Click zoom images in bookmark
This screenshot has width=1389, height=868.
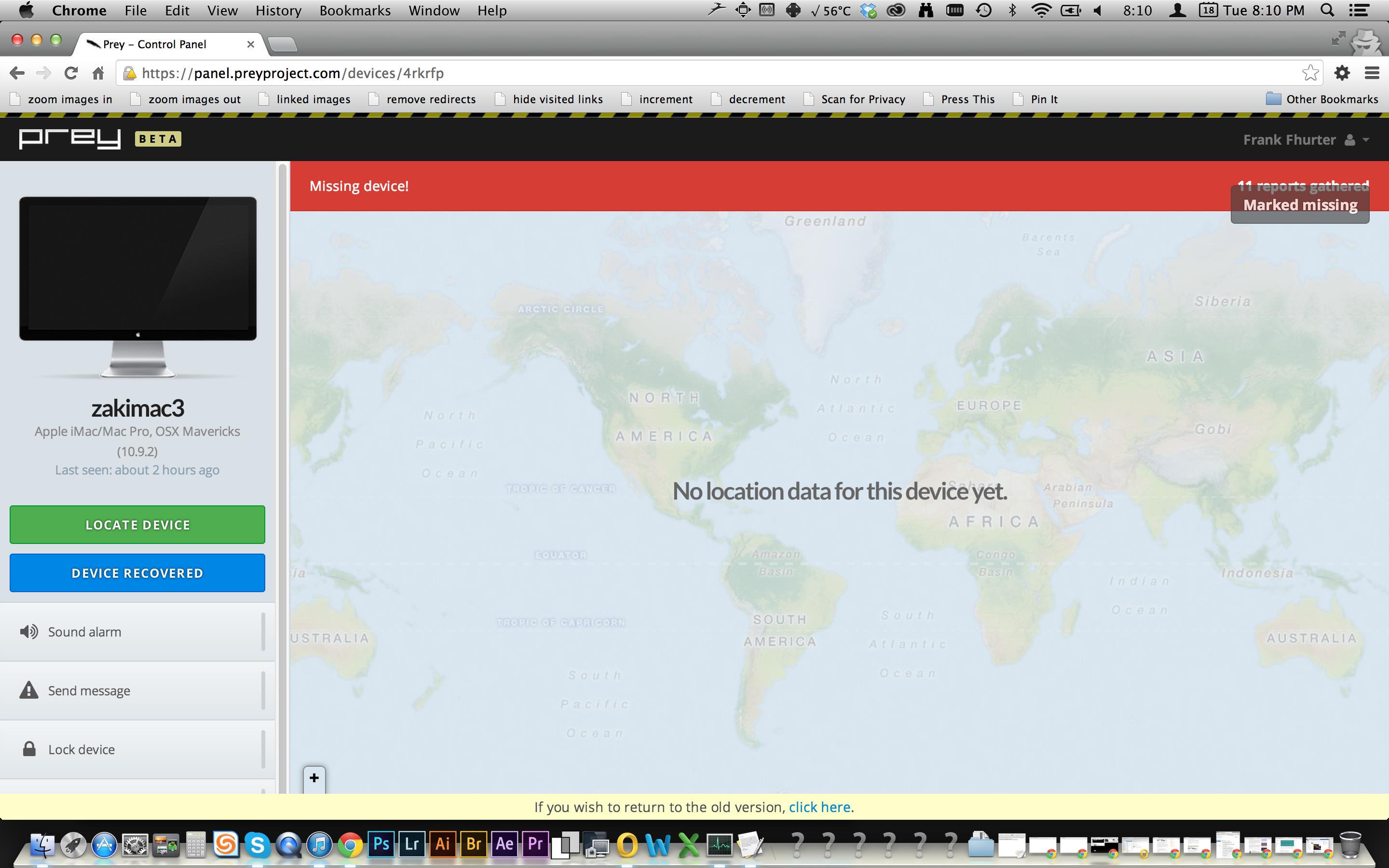click(x=63, y=98)
